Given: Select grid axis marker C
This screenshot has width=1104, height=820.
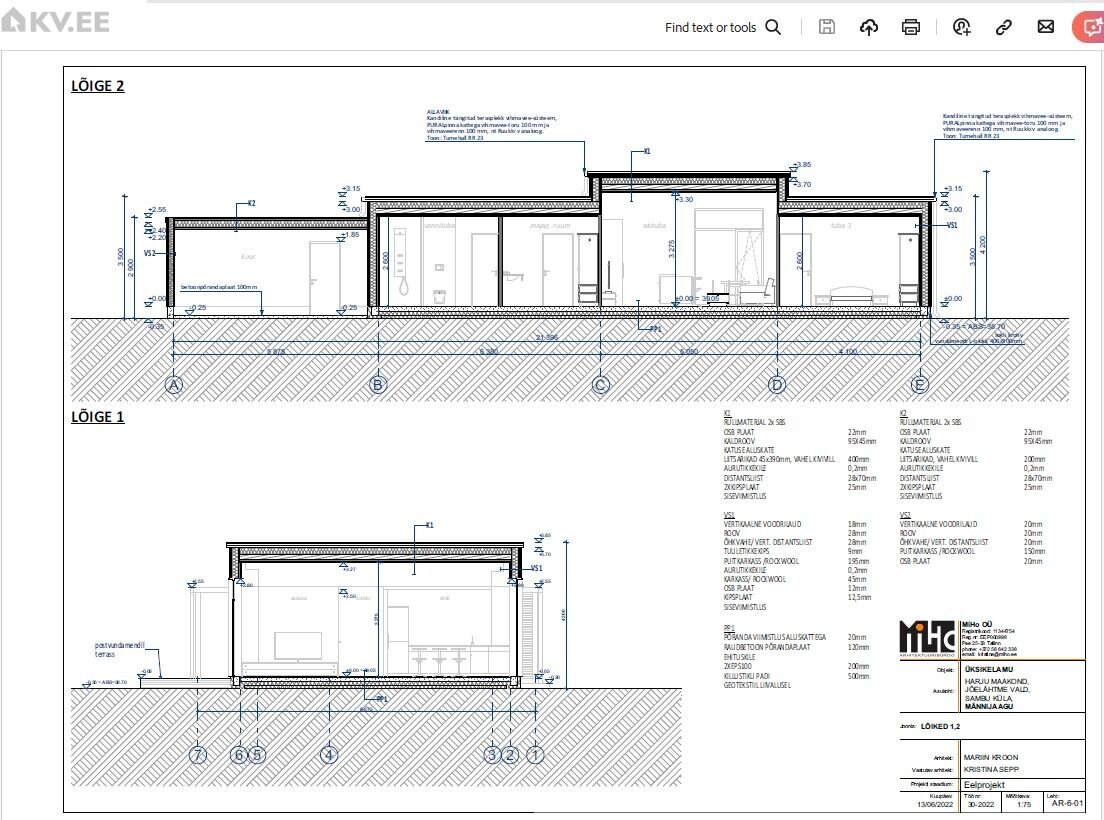Looking at the screenshot, I should (x=600, y=384).
